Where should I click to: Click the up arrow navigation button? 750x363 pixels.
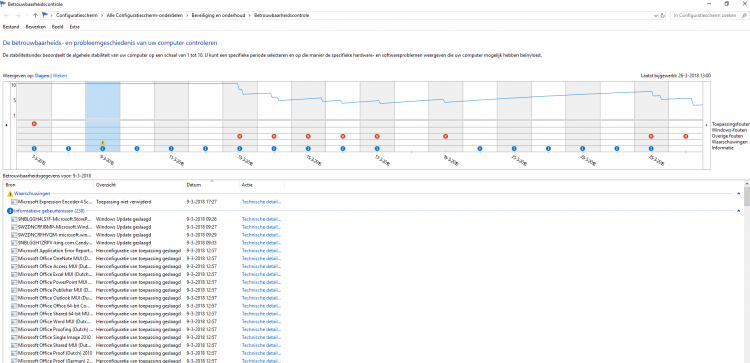click(x=35, y=15)
